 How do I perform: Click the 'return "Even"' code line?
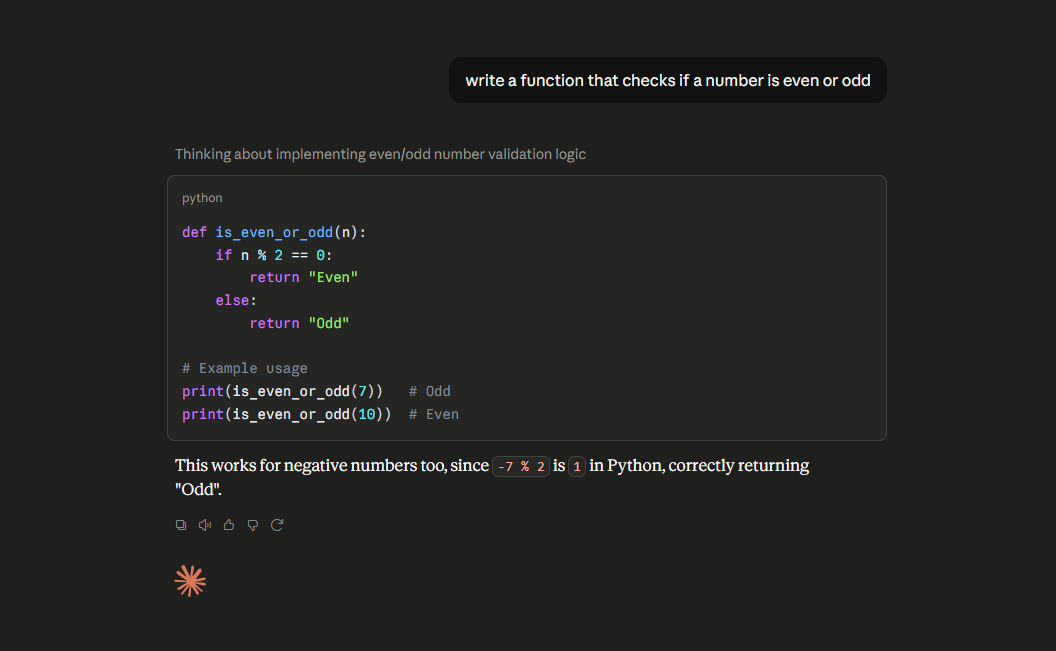click(304, 277)
